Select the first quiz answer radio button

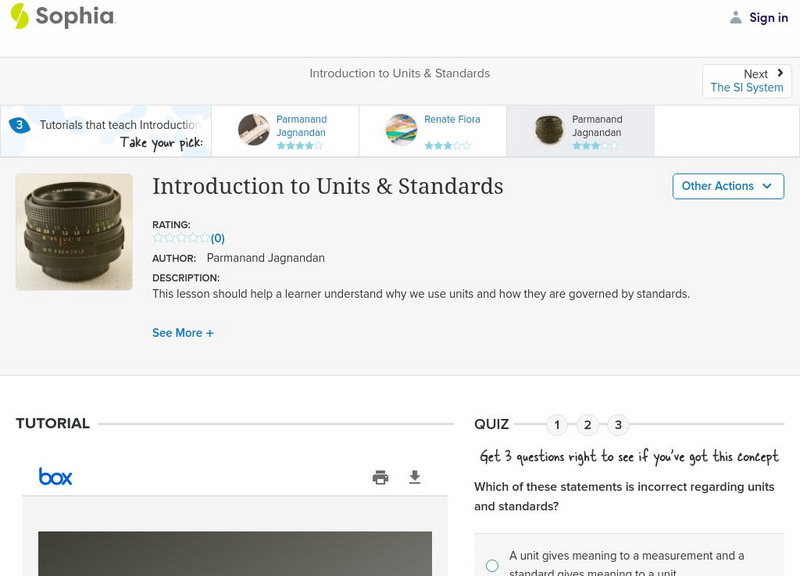492,566
